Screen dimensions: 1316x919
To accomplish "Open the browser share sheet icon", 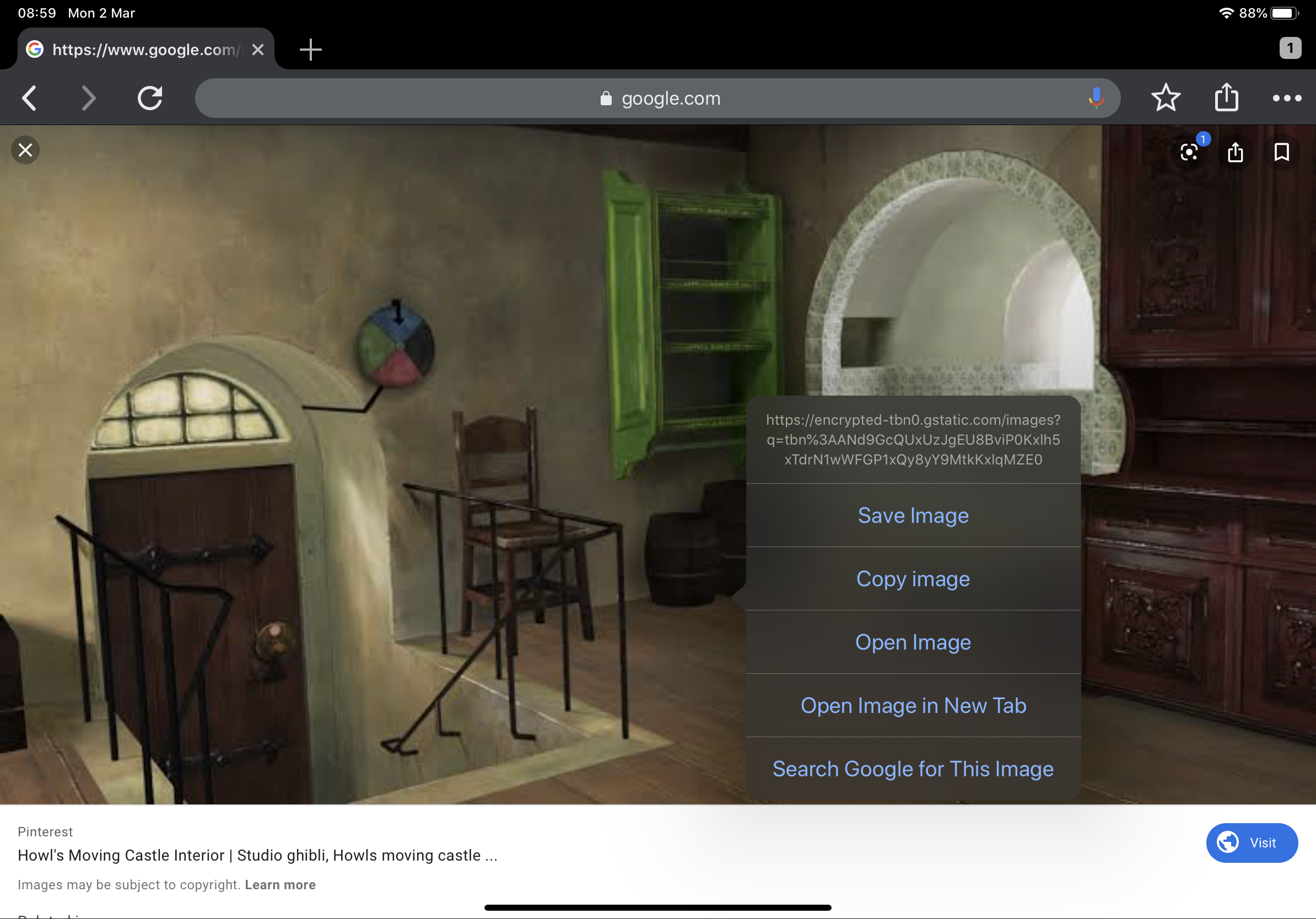I will (1227, 97).
